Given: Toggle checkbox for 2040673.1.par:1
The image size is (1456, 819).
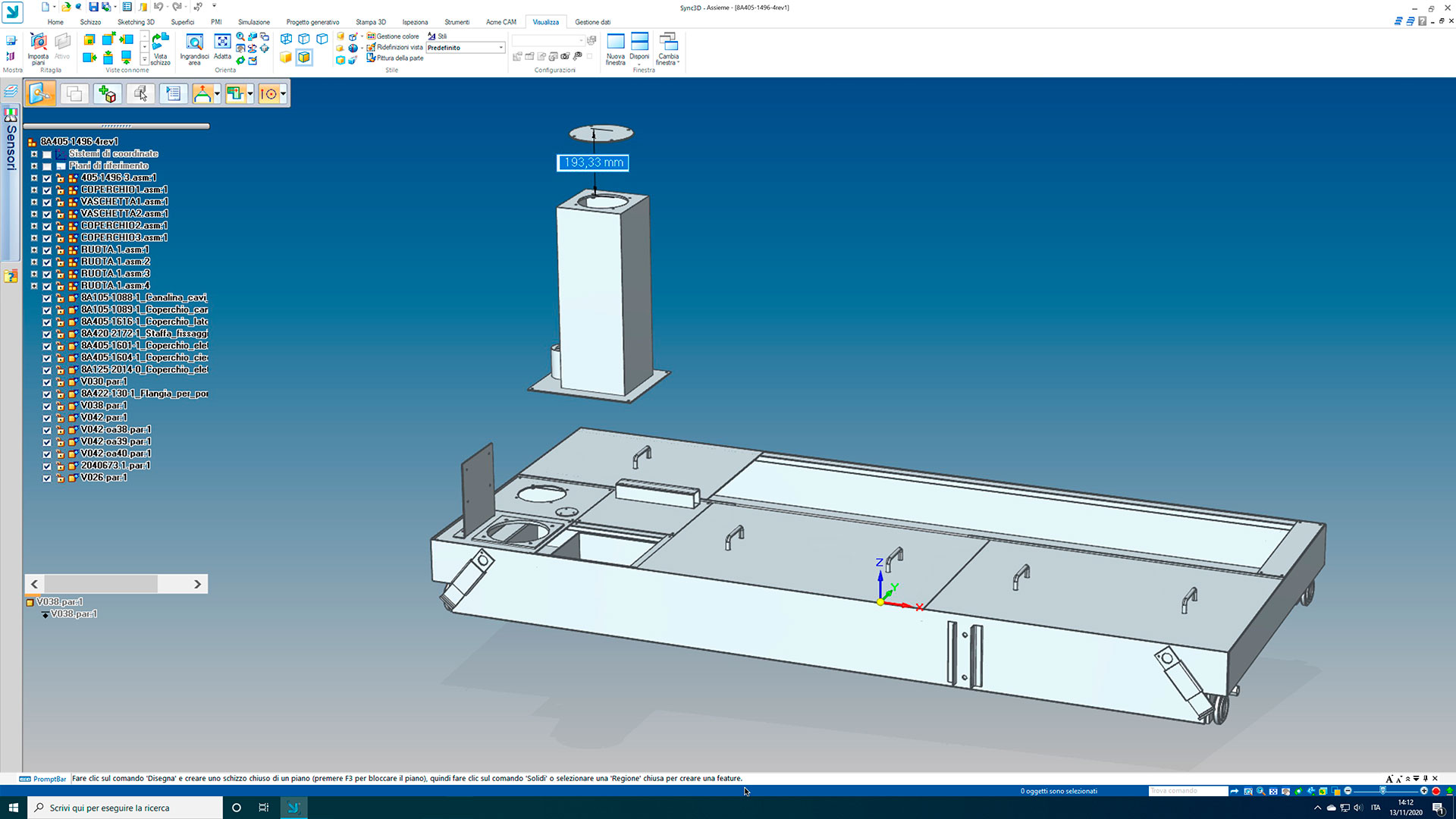Looking at the screenshot, I should [x=47, y=466].
